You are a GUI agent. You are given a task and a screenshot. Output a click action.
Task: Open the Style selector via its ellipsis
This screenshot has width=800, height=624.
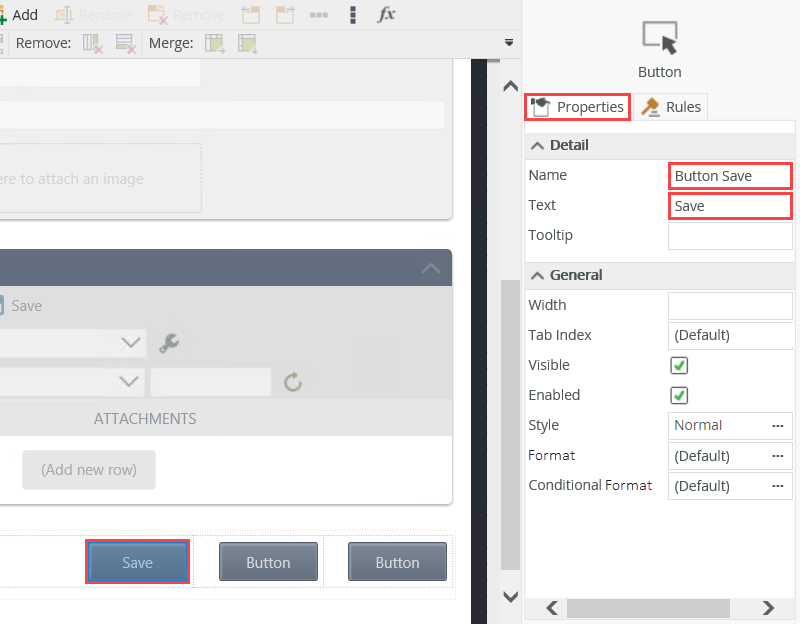pos(779,425)
